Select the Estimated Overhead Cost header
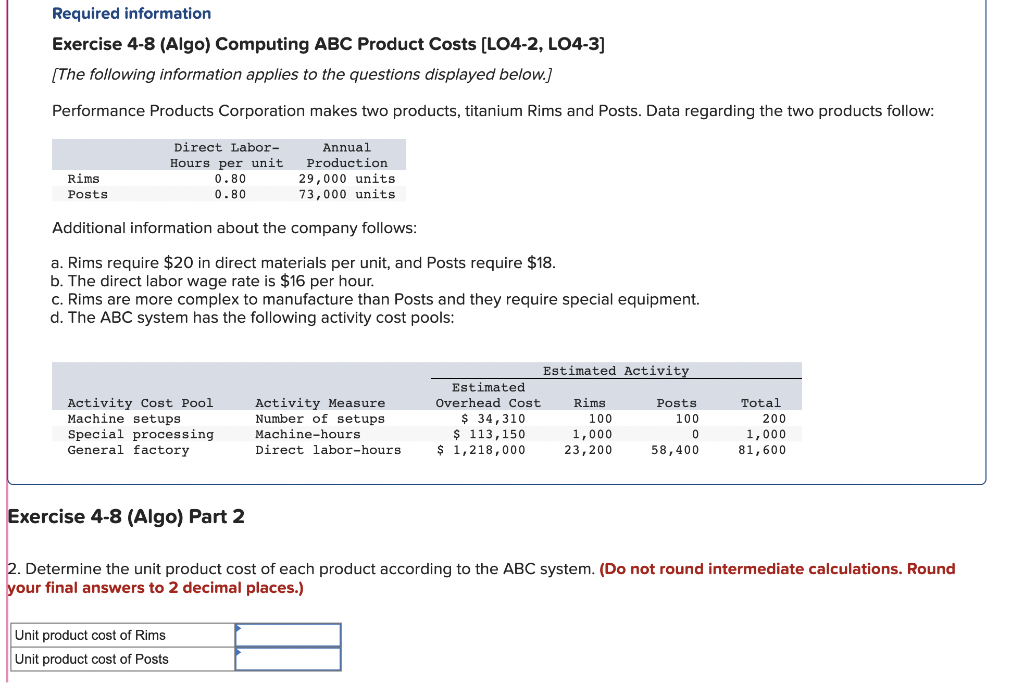This screenshot has height=684, width=1024. click(x=488, y=395)
